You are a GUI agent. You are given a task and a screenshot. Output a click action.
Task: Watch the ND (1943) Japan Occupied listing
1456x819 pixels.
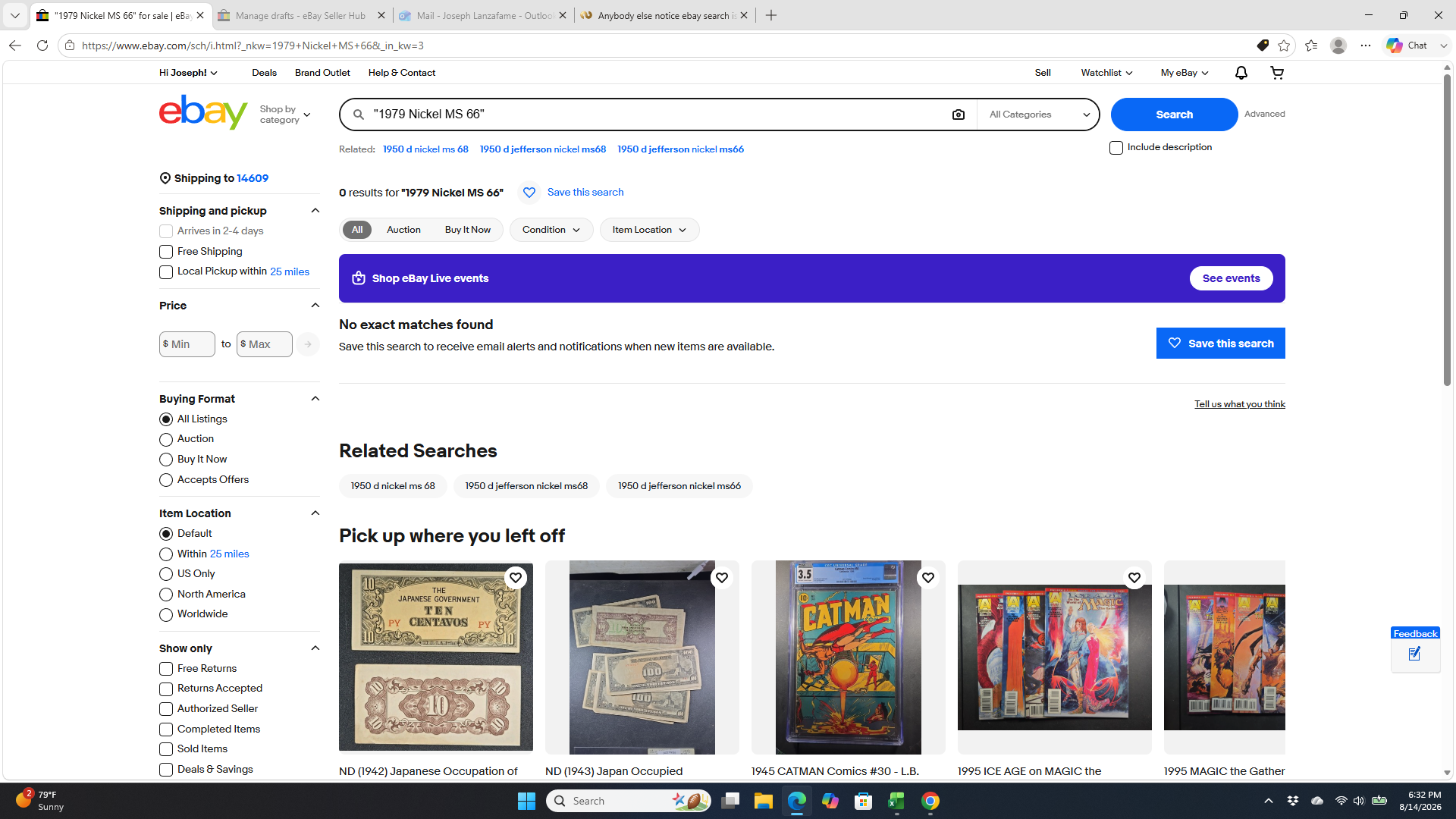point(721,578)
